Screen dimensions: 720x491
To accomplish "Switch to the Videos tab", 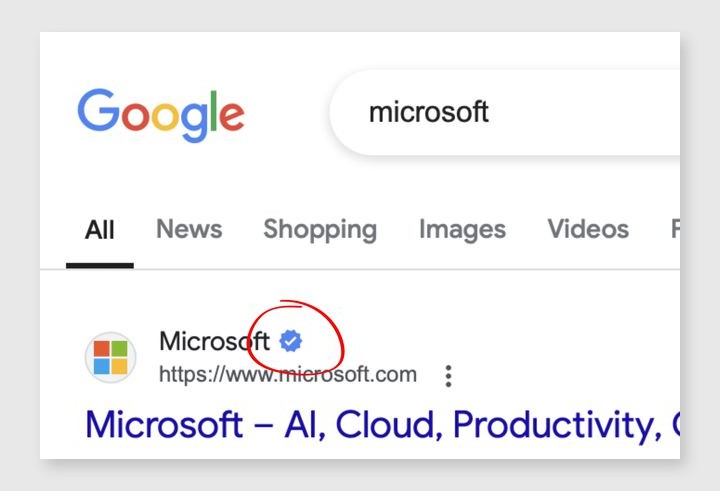I will (588, 229).
